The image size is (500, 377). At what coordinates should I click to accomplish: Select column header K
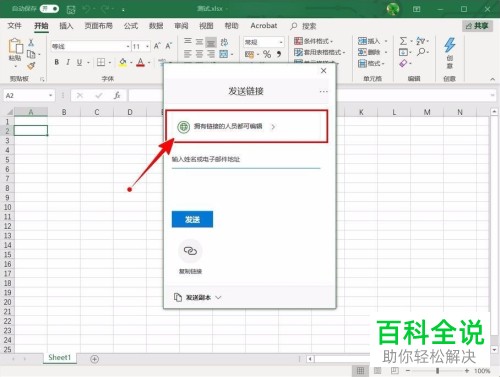coord(361,112)
